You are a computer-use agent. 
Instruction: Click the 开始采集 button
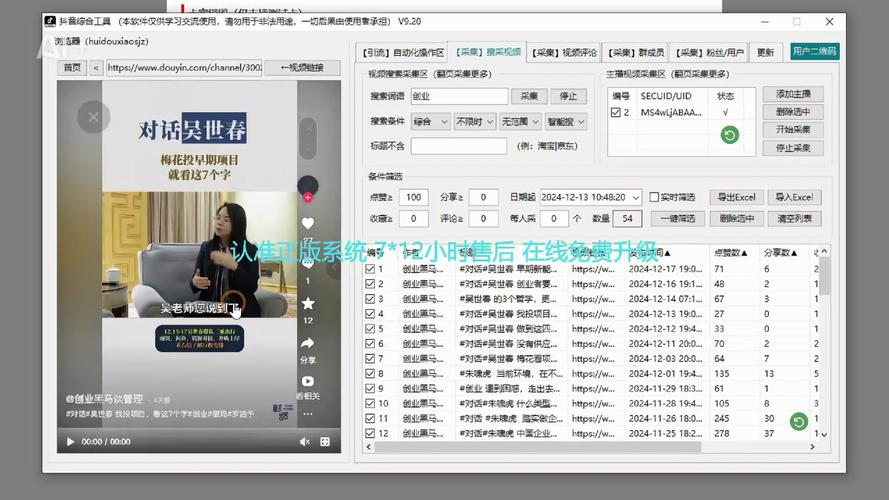pyautogui.click(x=793, y=130)
